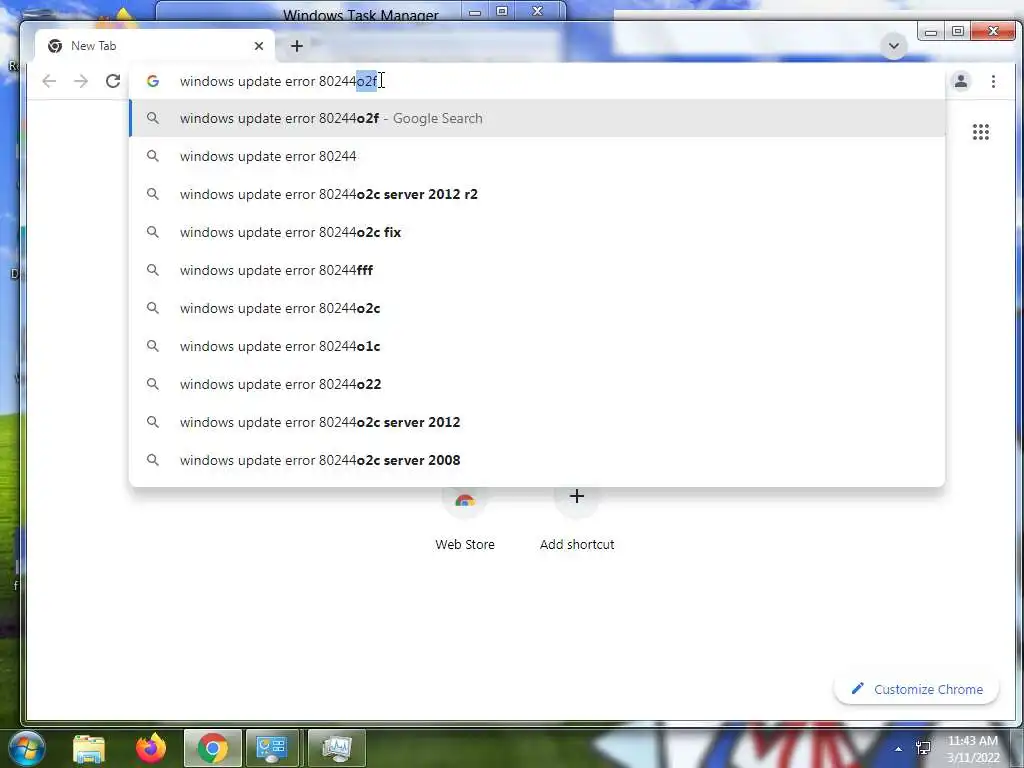Image resolution: width=1024 pixels, height=768 pixels.
Task: Launch Firefox from the taskbar
Action: 151,748
